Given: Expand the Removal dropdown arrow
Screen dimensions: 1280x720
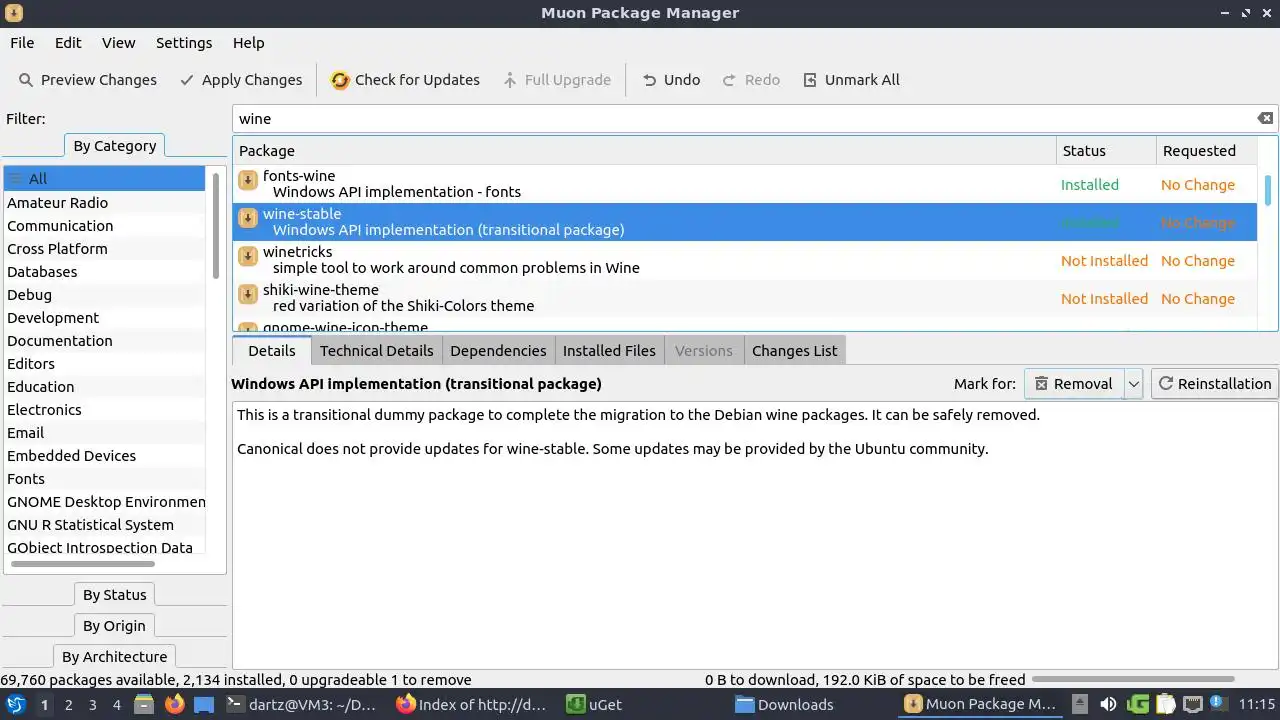Looking at the screenshot, I should [x=1134, y=384].
